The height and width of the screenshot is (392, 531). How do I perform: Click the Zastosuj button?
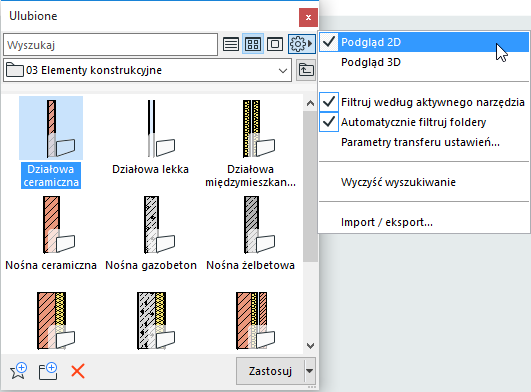(270, 371)
